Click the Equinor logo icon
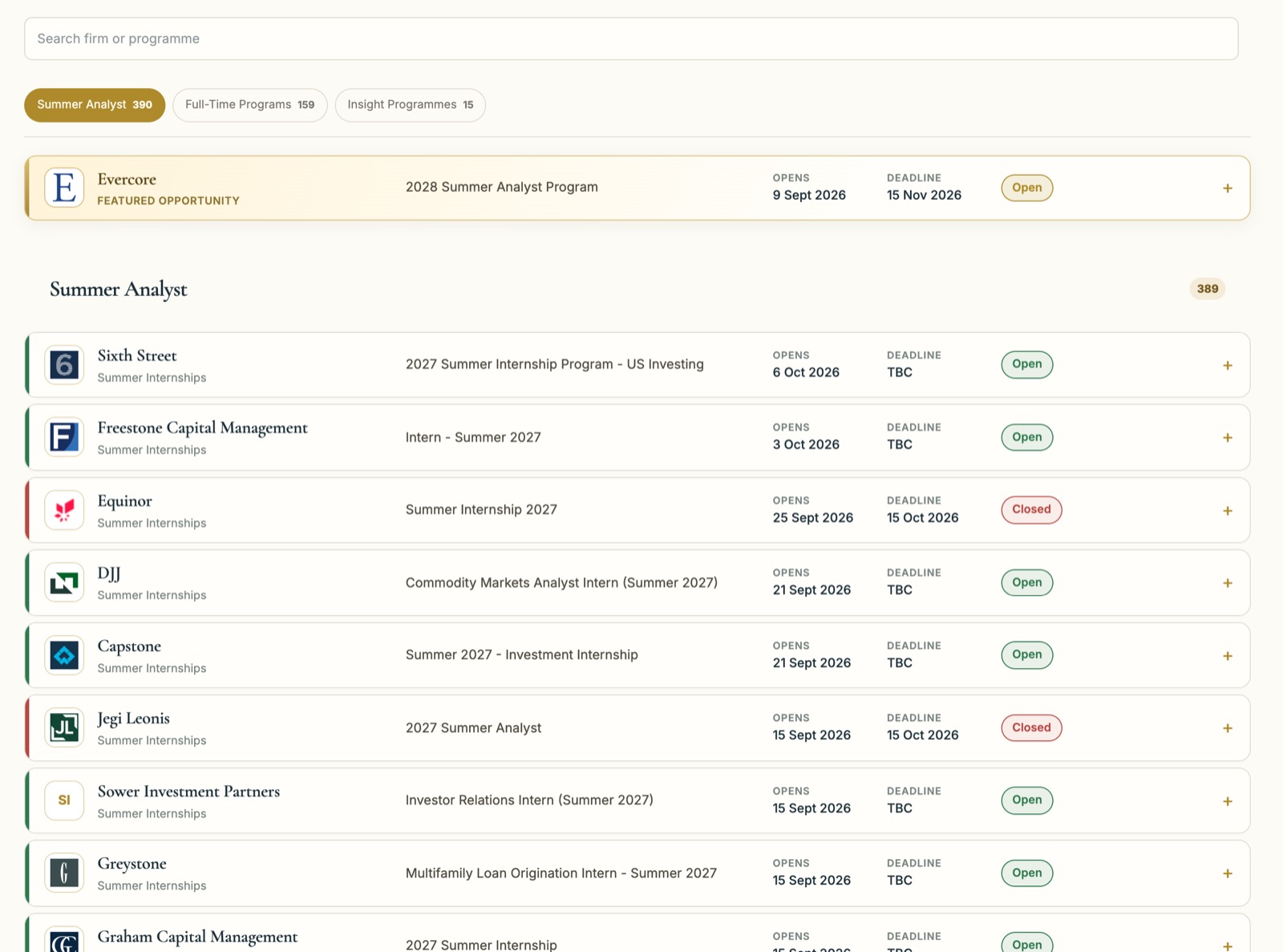This screenshot has height=952, width=1283. click(x=64, y=510)
